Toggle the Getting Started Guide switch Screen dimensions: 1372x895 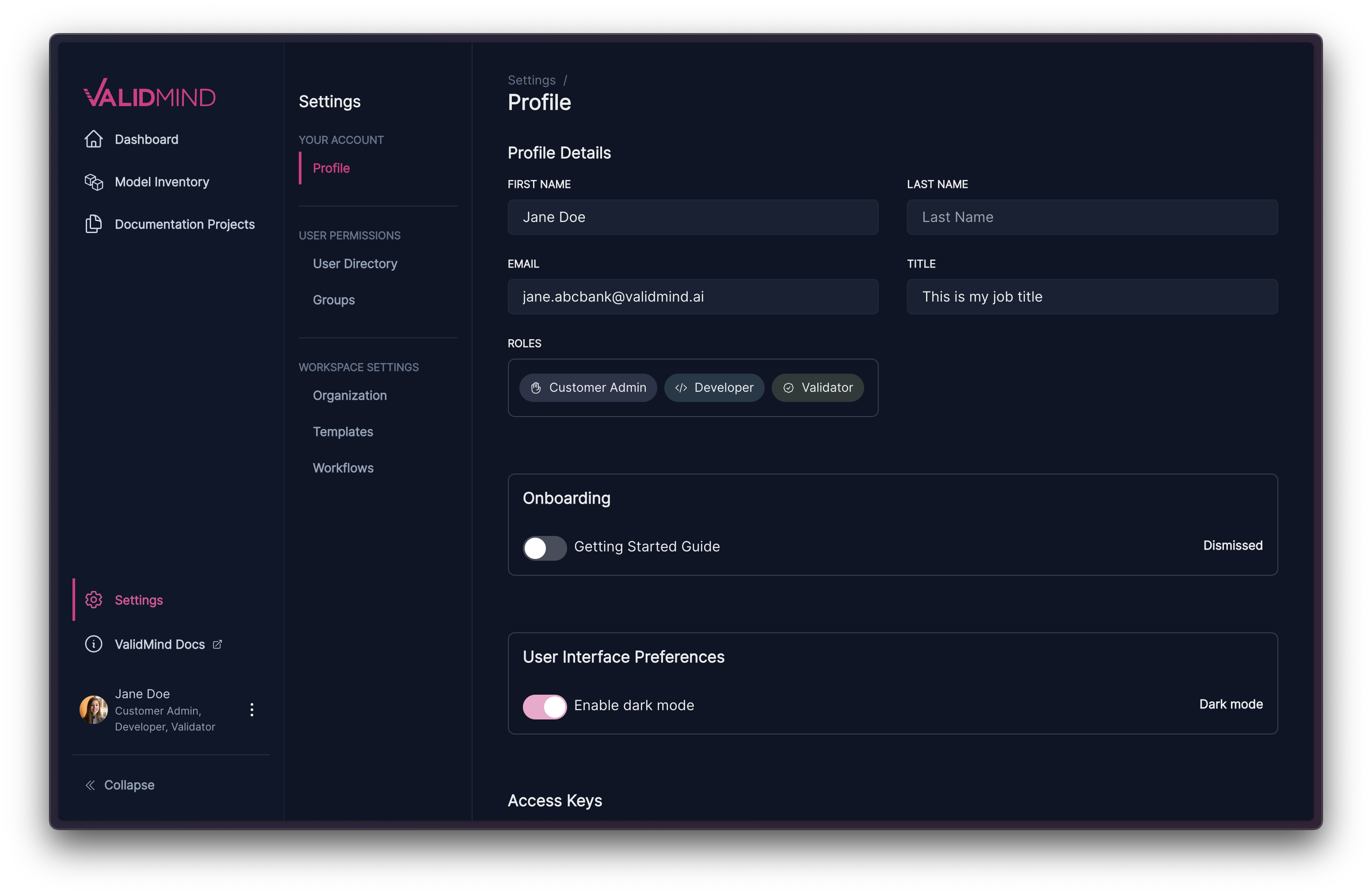[x=544, y=548]
